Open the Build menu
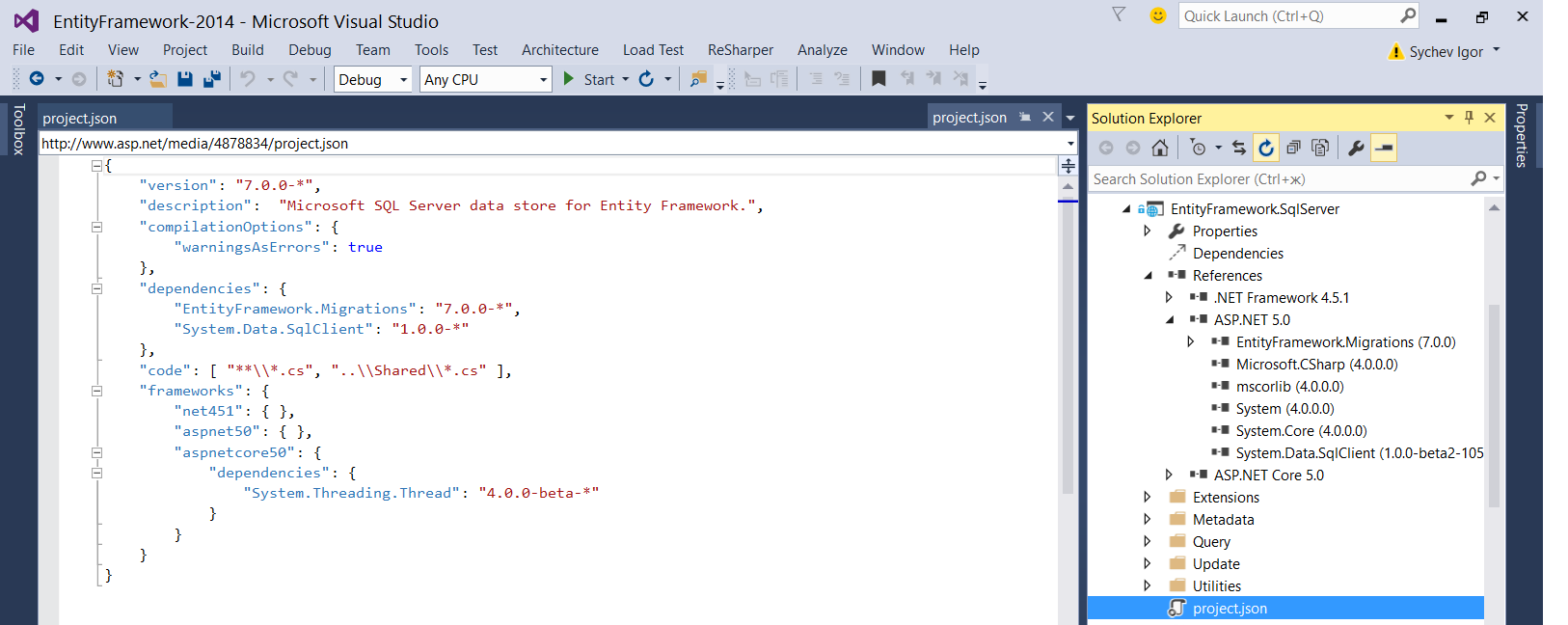1568x625 pixels. point(248,50)
